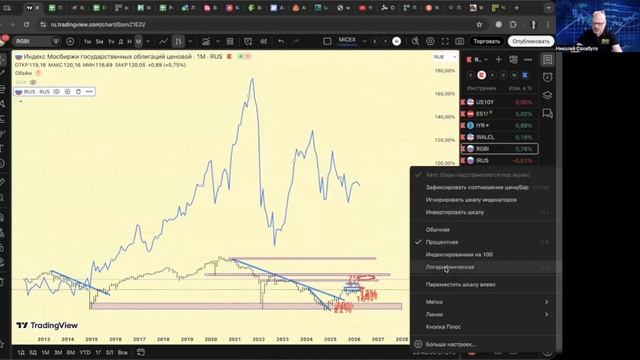Click the Опубликовать button

pyautogui.click(x=531, y=41)
